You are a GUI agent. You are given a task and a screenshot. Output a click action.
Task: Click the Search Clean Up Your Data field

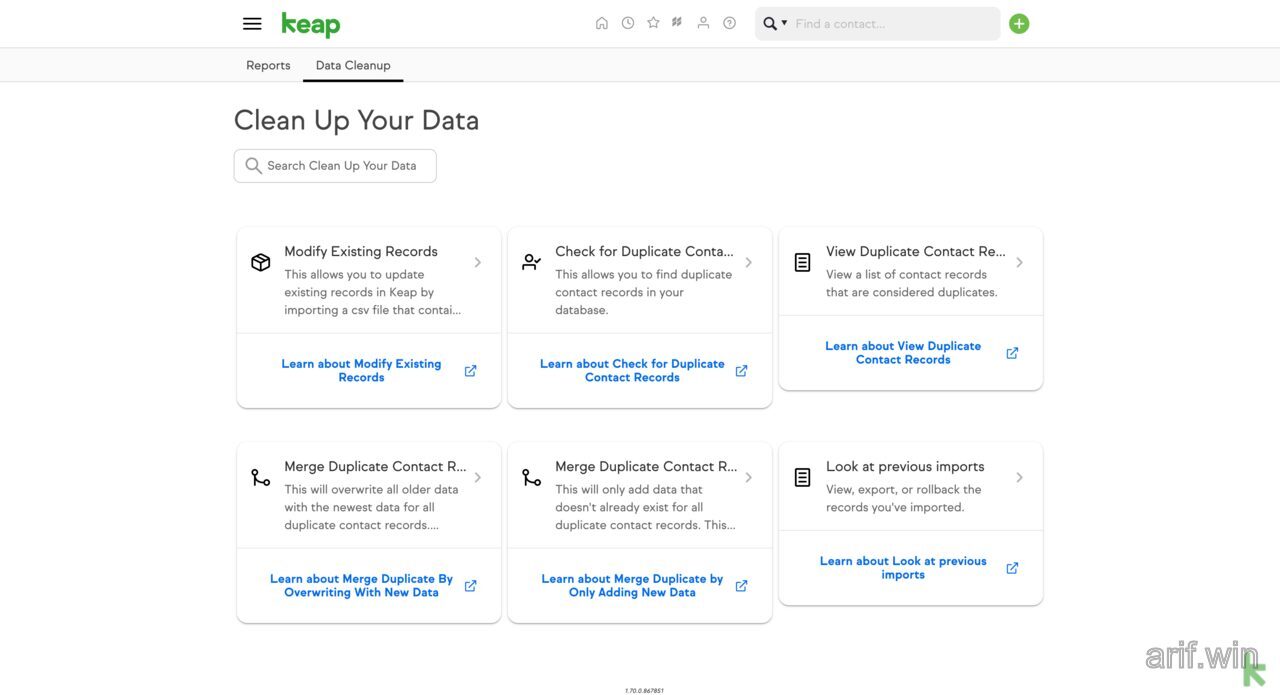pos(334,165)
